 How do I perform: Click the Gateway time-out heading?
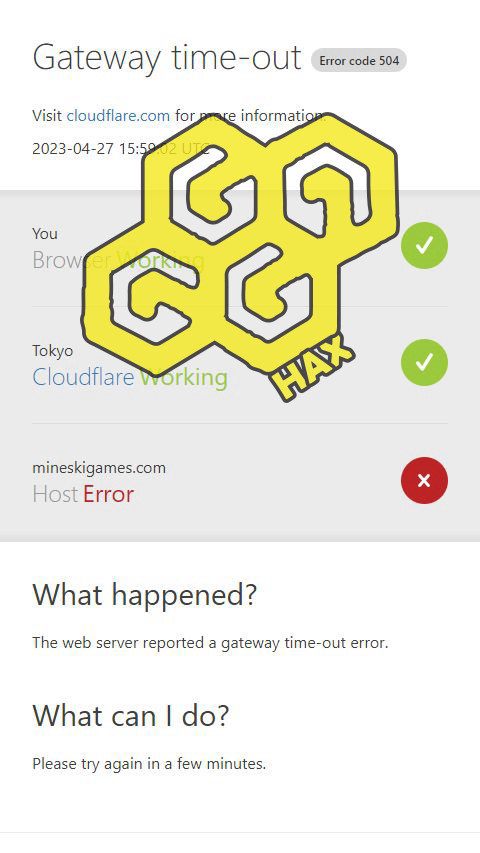[167, 58]
